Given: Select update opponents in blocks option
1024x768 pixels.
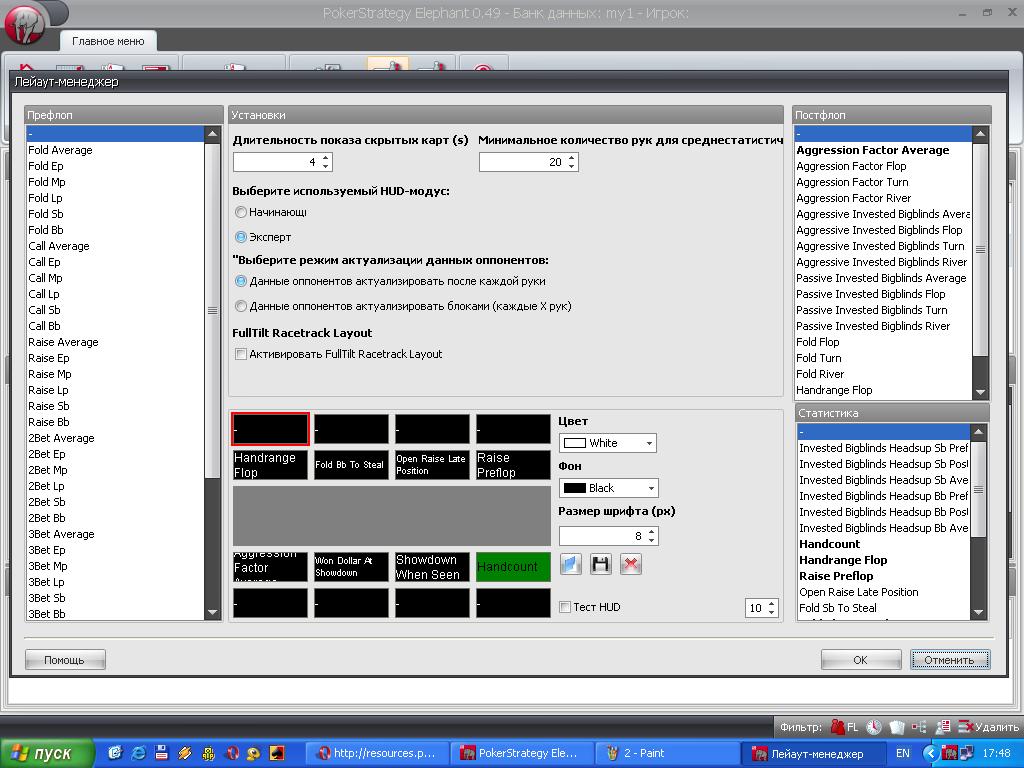Looking at the screenshot, I should tap(241, 306).
